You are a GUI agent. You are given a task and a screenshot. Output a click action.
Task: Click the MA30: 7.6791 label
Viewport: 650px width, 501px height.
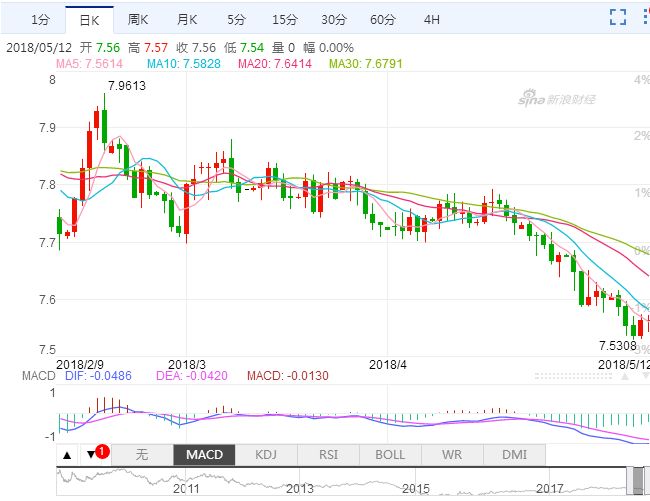tap(366, 64)
